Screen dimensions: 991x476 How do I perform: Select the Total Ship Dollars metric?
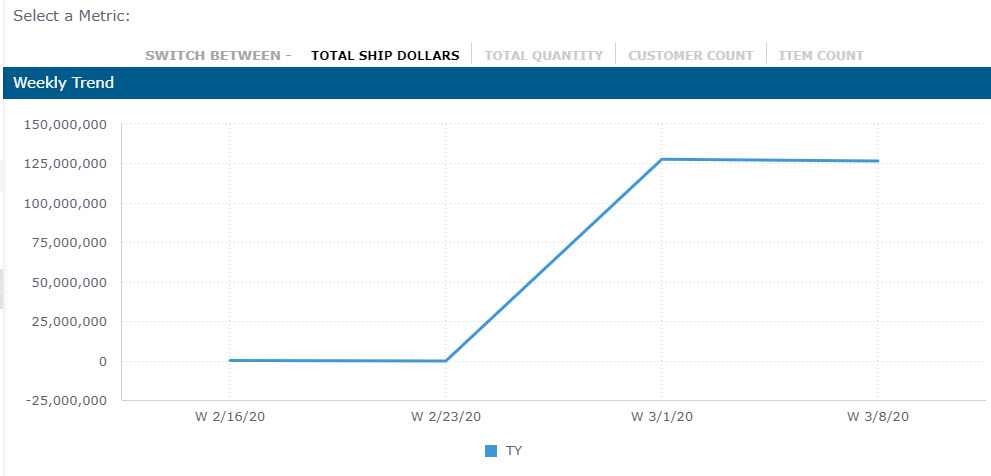(x=385, y=56)
